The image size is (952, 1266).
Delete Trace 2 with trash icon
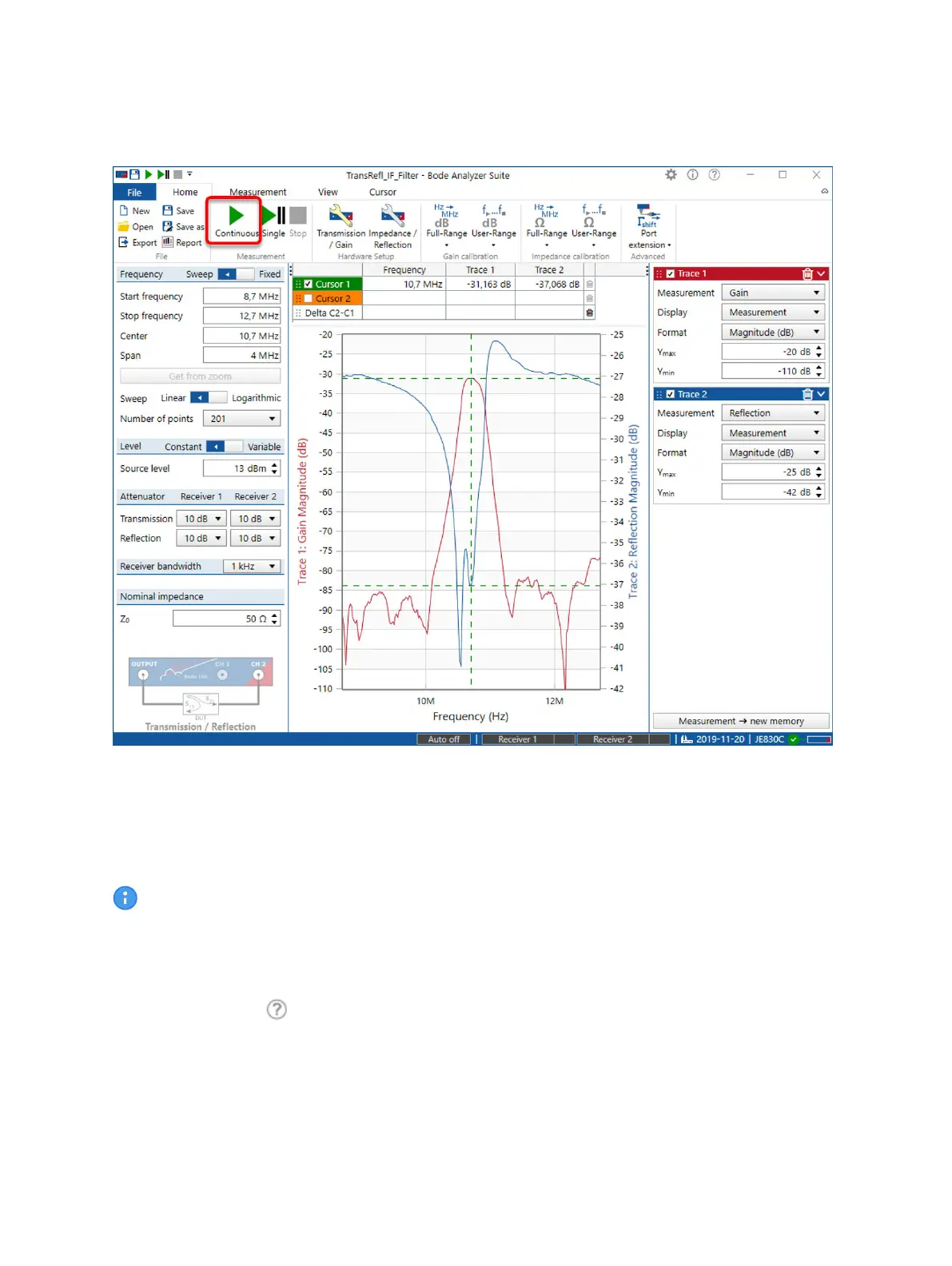click(807, 394)
